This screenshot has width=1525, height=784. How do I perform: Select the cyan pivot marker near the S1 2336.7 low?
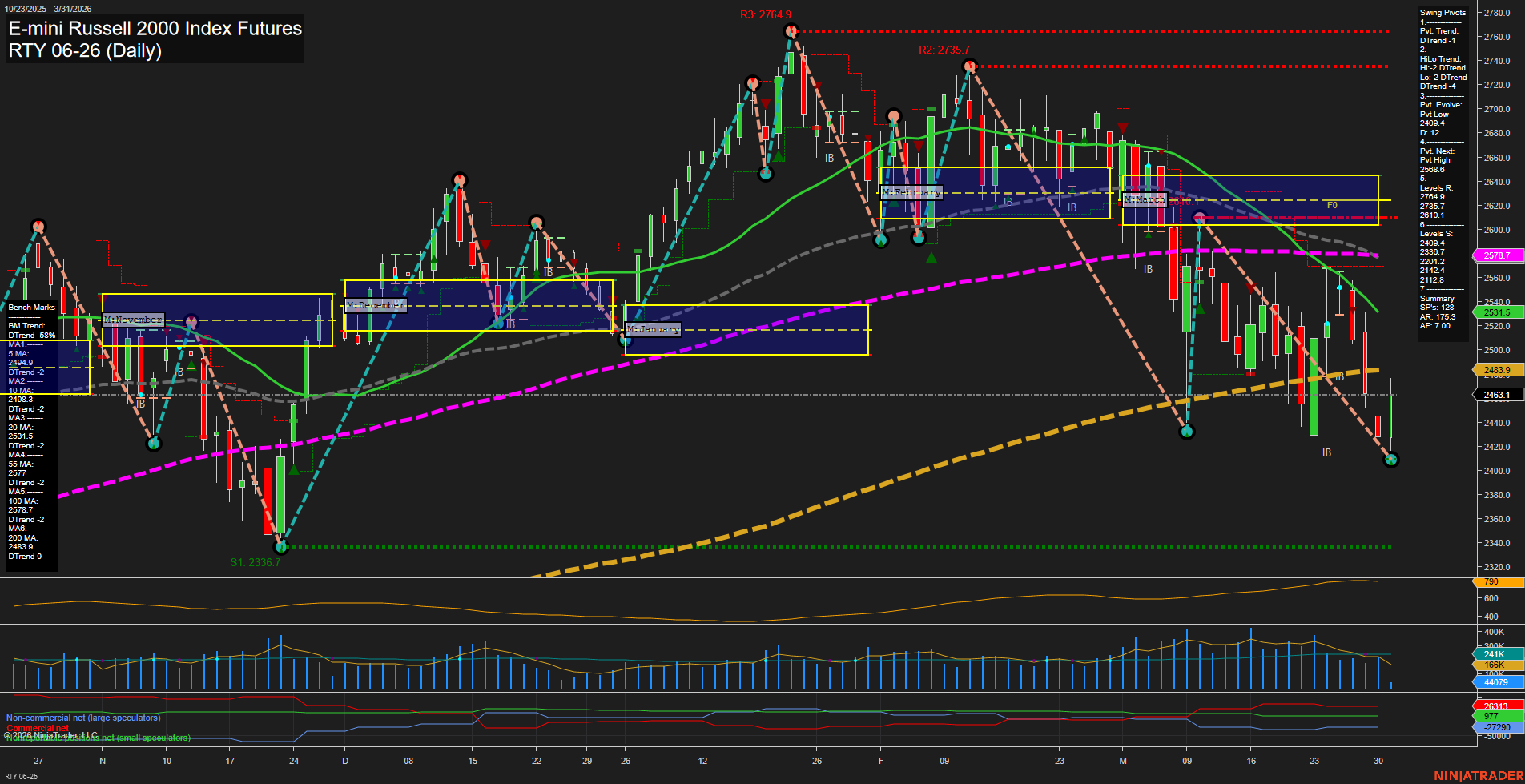281,547
